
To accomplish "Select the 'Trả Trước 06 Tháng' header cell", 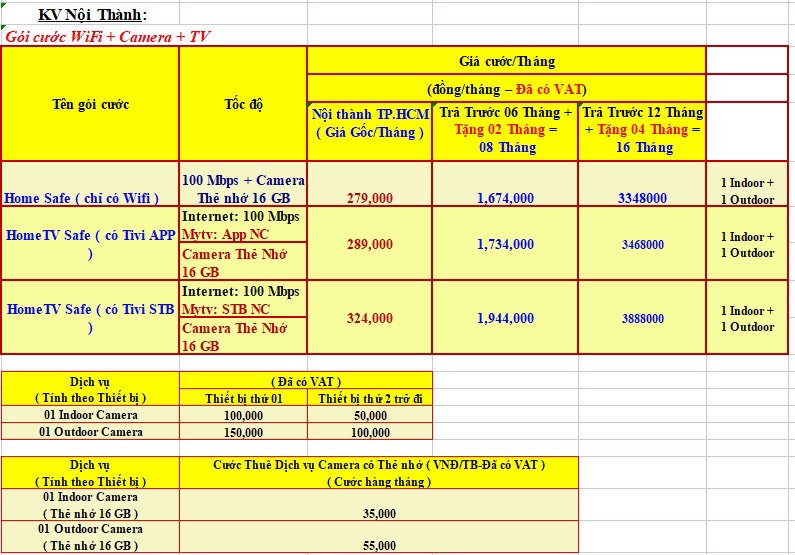I will pos(505,130).
